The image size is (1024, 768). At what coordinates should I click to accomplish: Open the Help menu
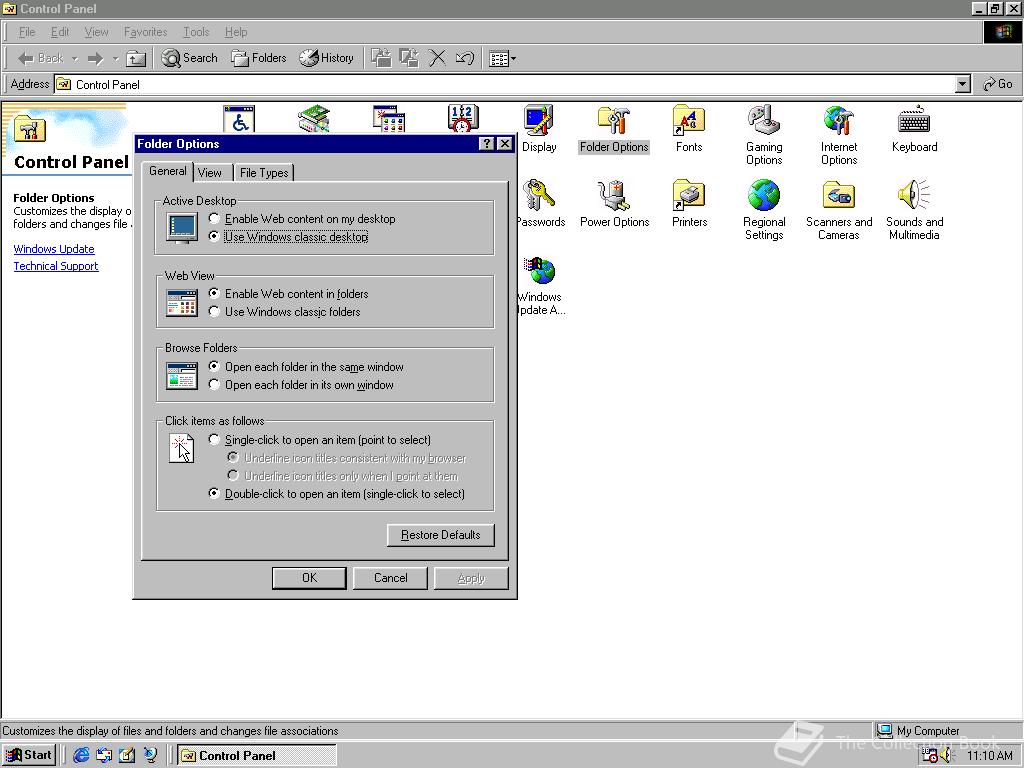236,32
